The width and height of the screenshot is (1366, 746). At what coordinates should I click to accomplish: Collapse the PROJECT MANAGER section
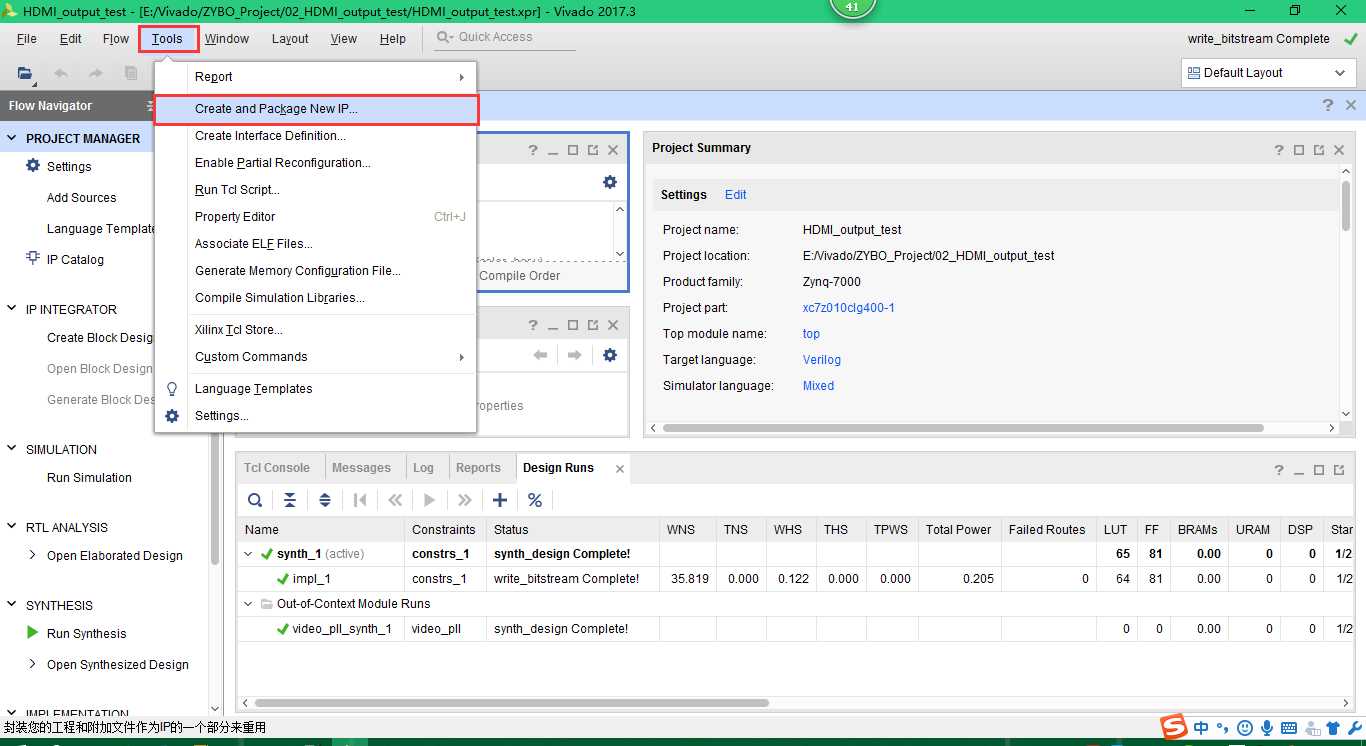coord(12,138)
